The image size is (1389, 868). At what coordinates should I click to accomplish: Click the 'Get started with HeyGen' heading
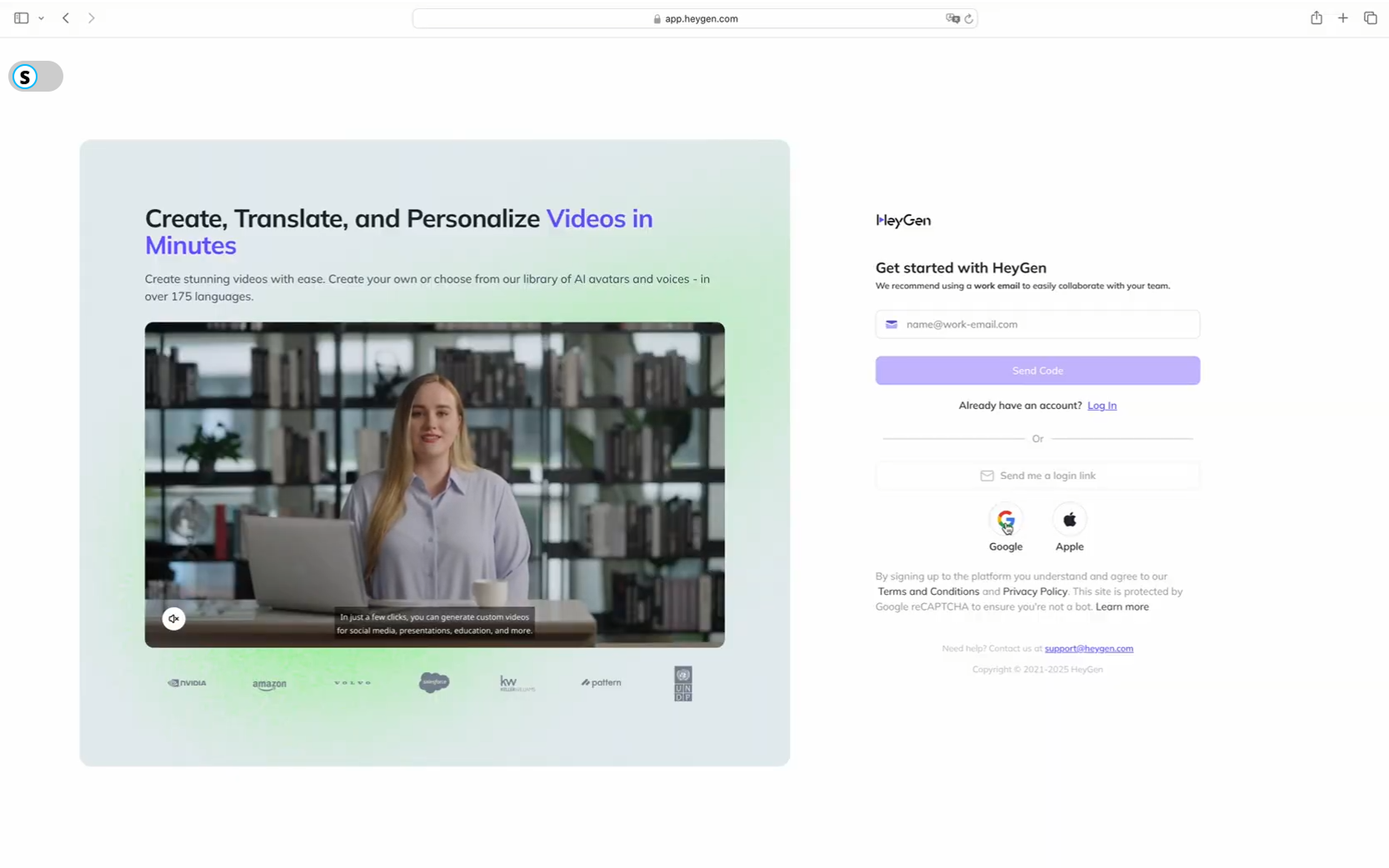(961, 267)
